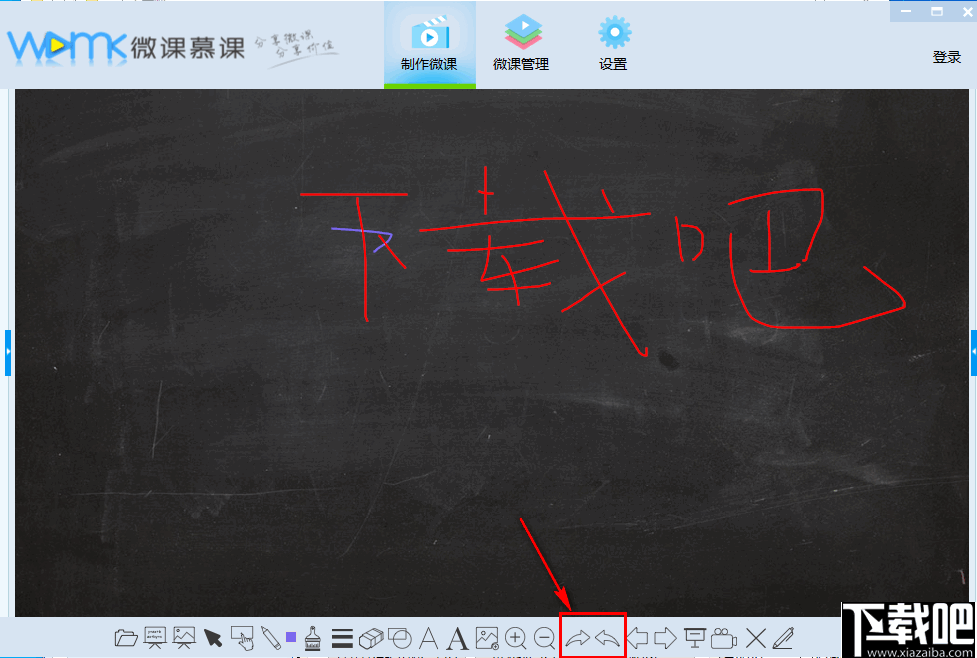Expand the right side panel handle

click(x=973, y=353)
